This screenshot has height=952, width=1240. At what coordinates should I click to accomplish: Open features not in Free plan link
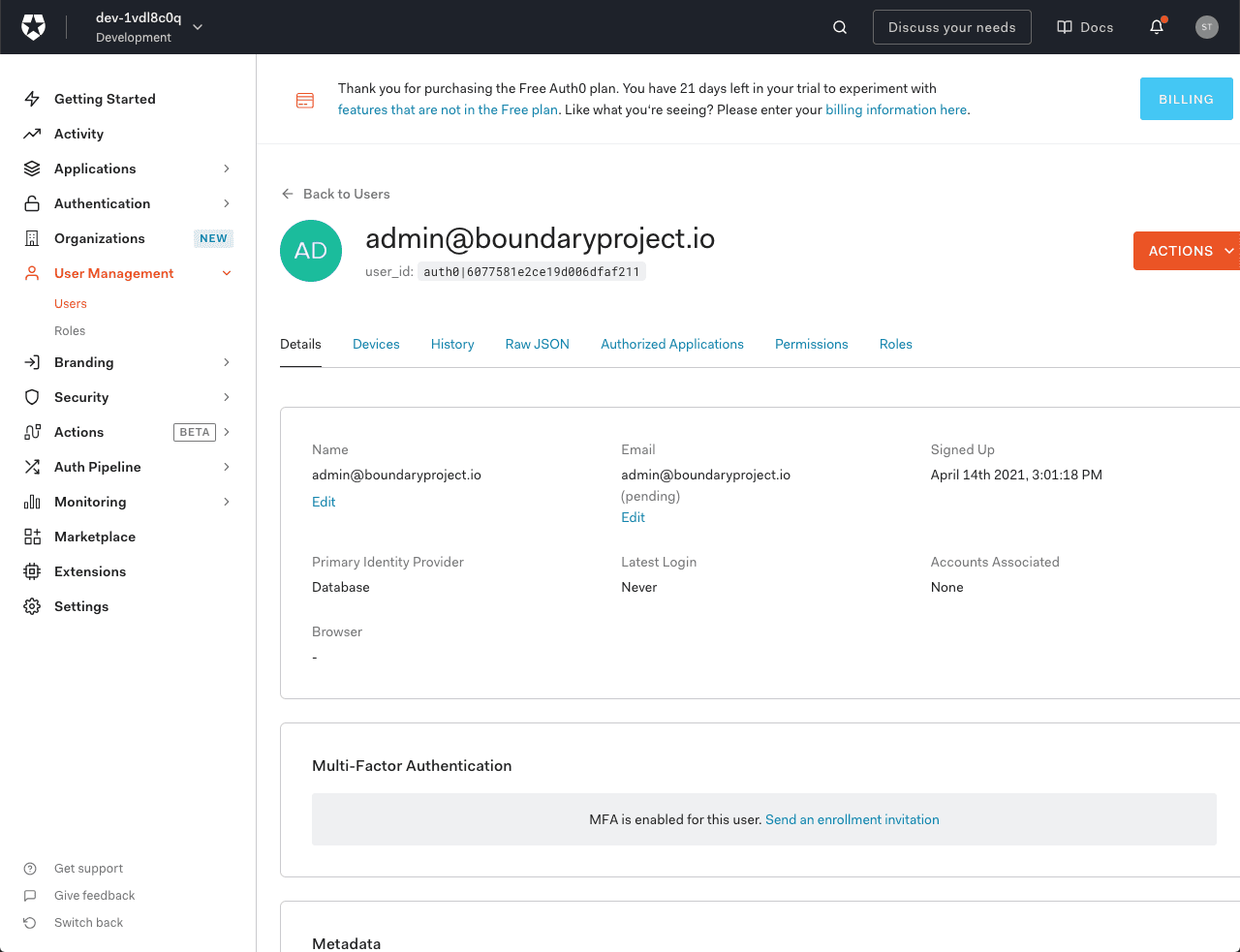tap(448, 109)
